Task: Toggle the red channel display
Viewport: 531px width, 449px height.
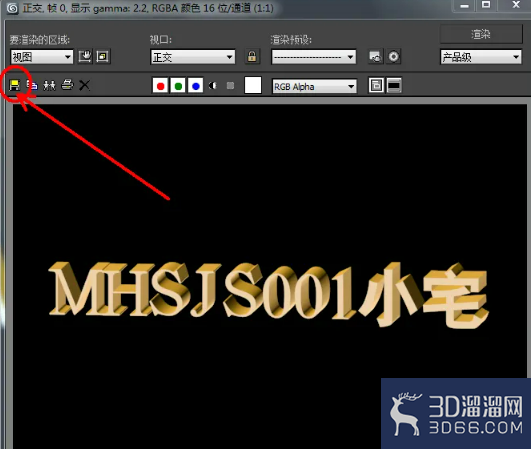Action: point(160,86)
